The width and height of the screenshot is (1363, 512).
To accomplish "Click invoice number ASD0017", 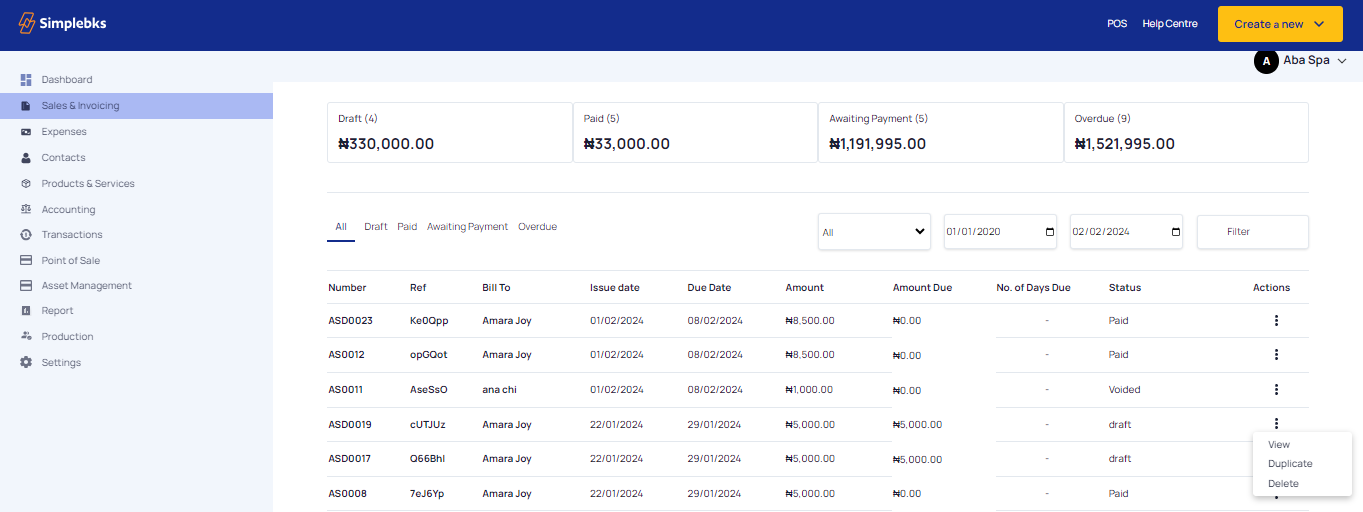I will [350, 459].
